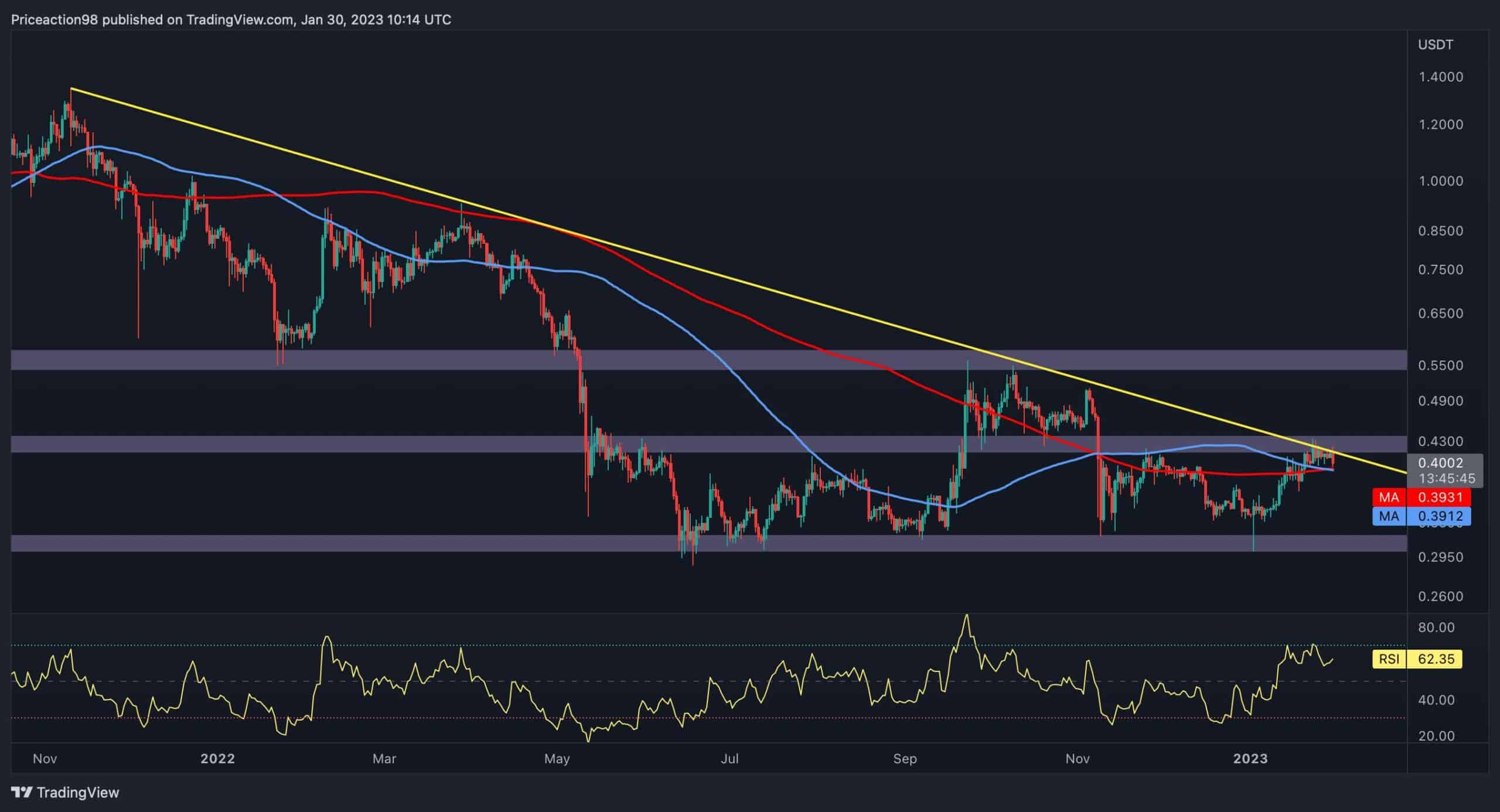
Task: Select the 20.00 RSI scale label
Action: point(1436,736)
